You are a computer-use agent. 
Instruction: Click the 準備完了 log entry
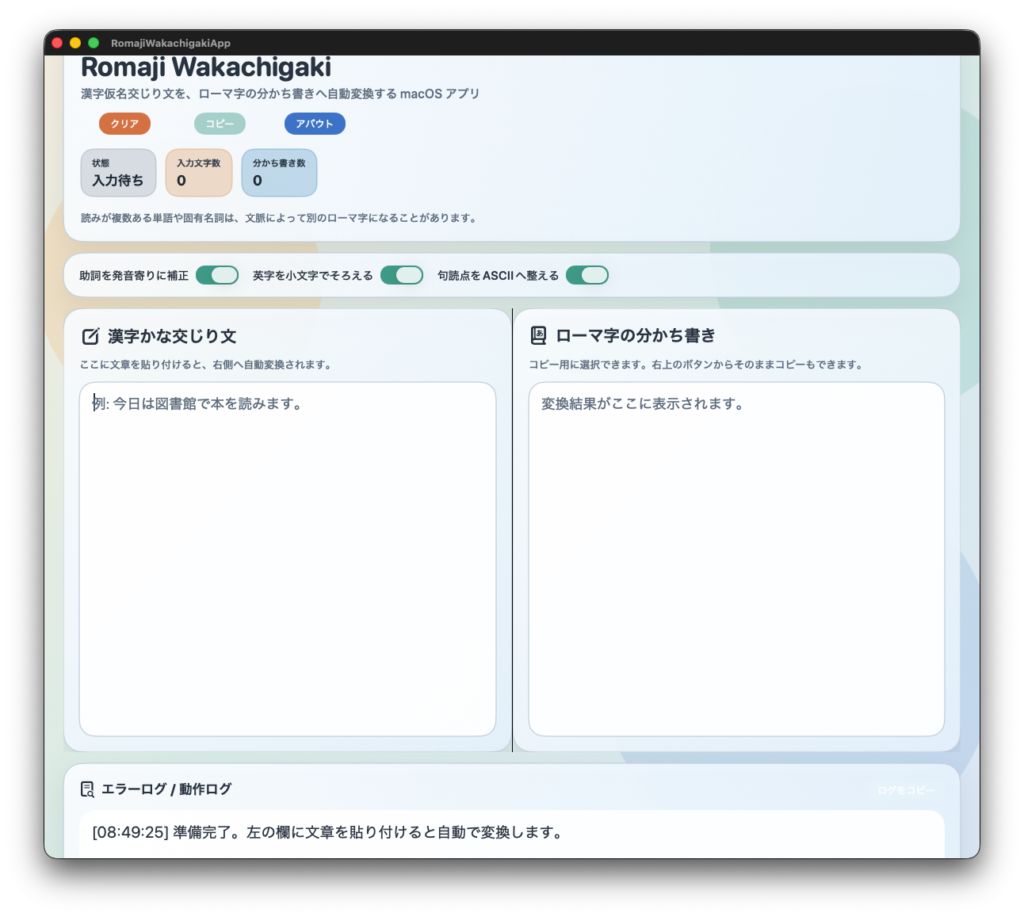326,832
